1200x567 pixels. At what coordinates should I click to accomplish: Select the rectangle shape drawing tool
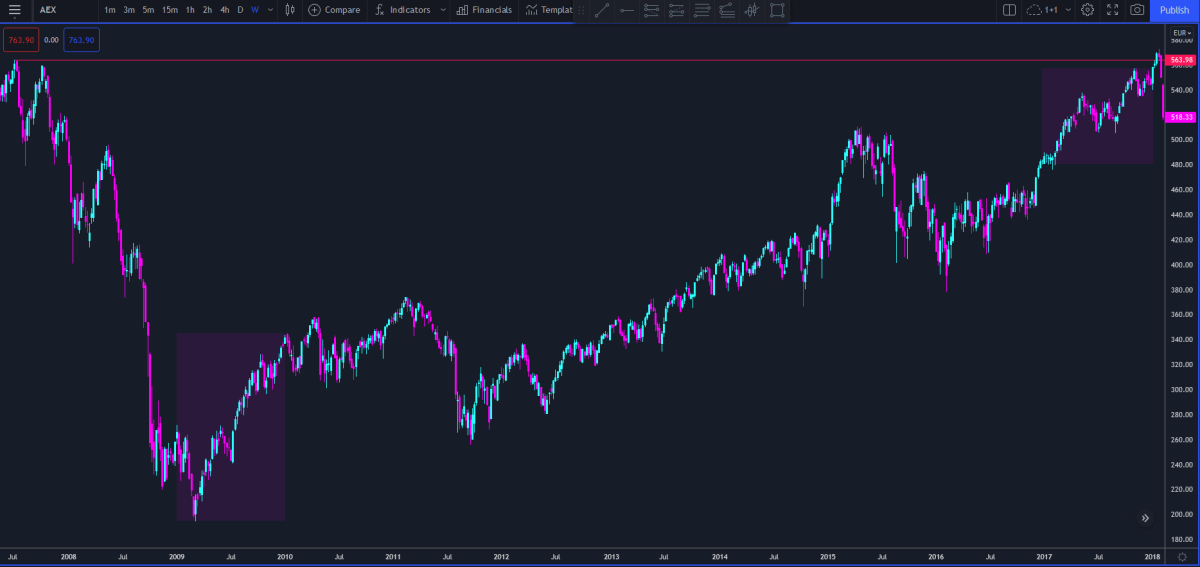[777, 11]
